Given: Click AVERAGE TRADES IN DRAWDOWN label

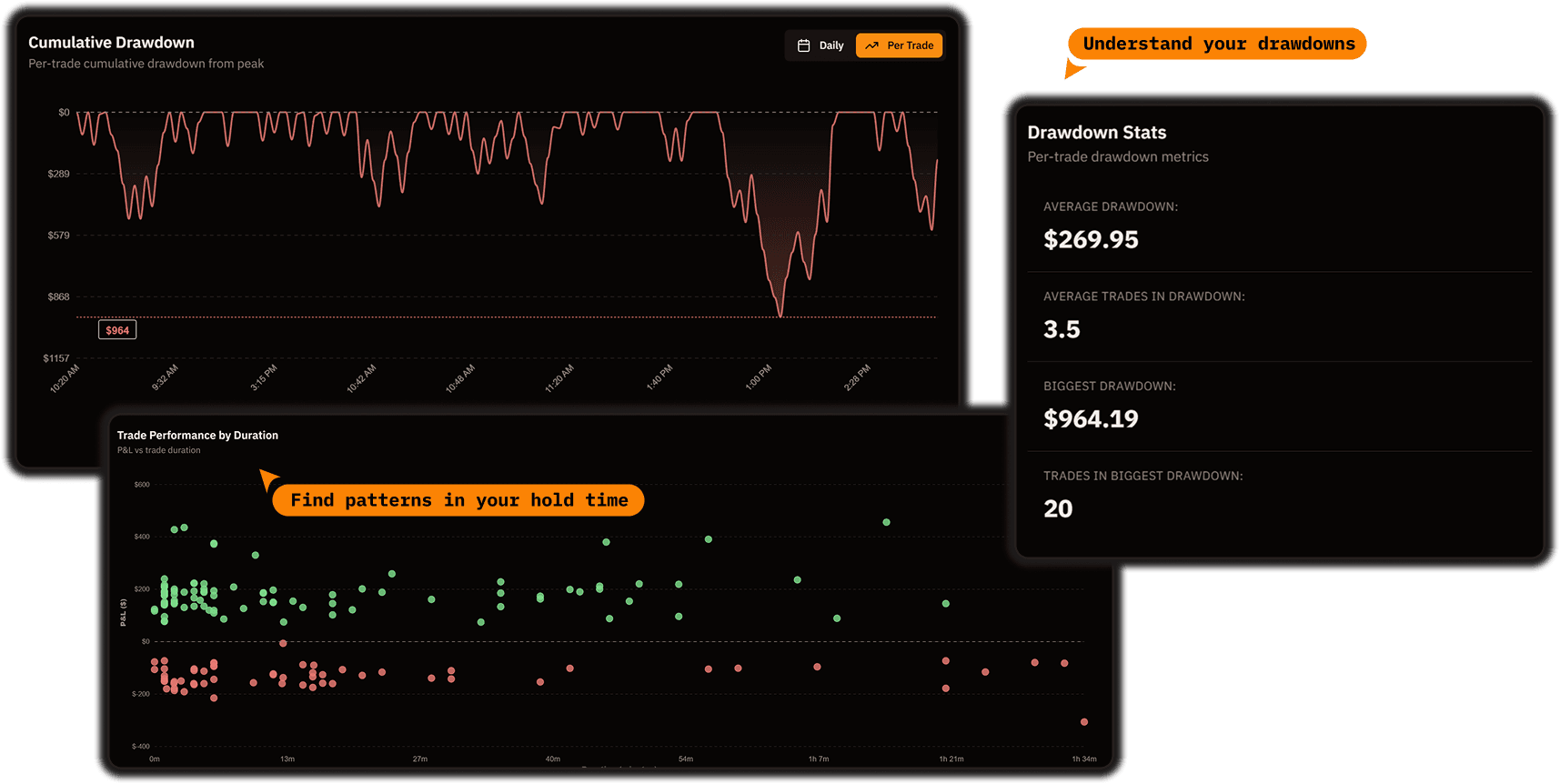Looking at the screenshot, I should [x=1144, y=297].
